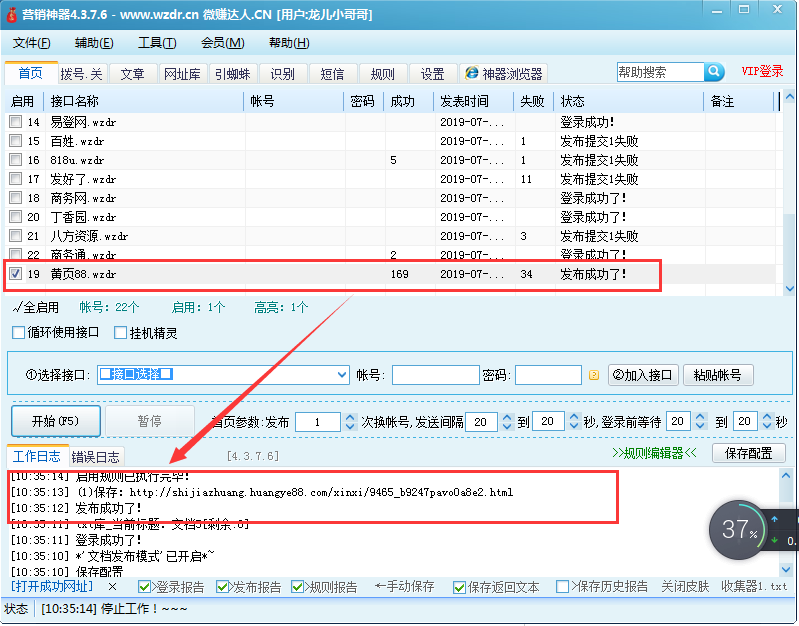
Task: Open the 文件(F) menu
Action: point(32,43)
